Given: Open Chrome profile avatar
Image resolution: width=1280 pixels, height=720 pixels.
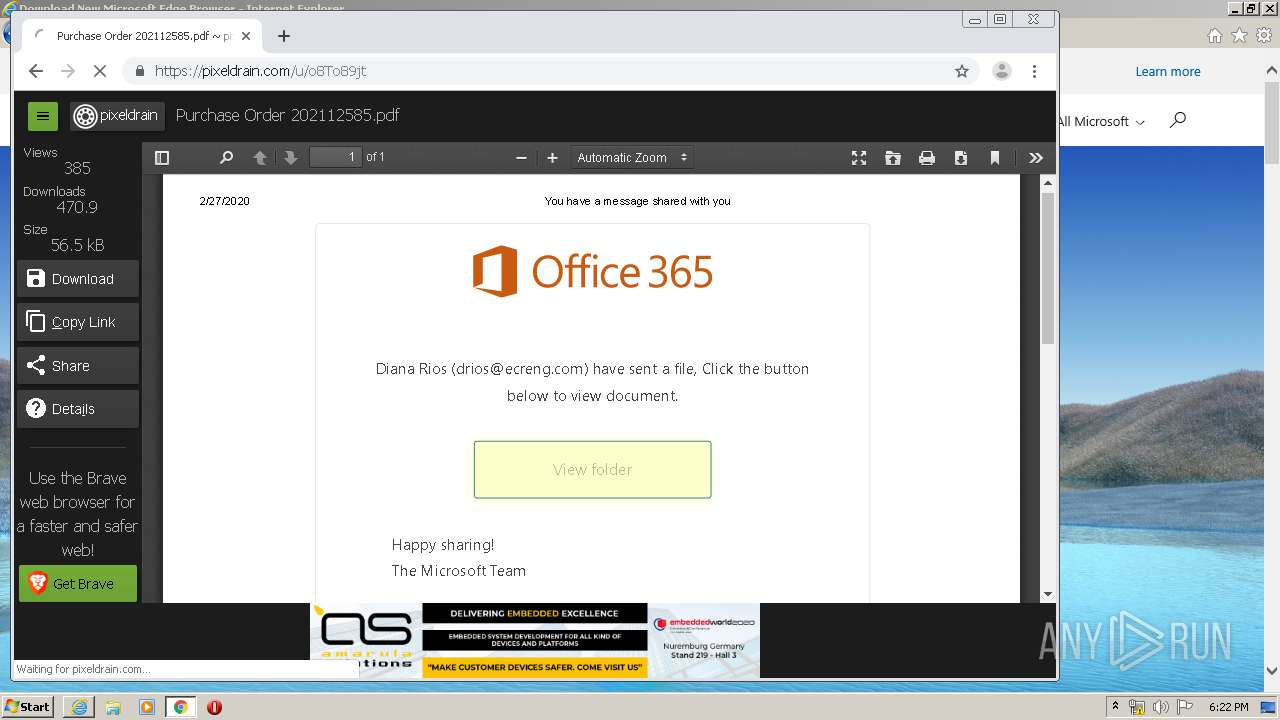Looking at the screenshot, I should (x=1001, y=71).
